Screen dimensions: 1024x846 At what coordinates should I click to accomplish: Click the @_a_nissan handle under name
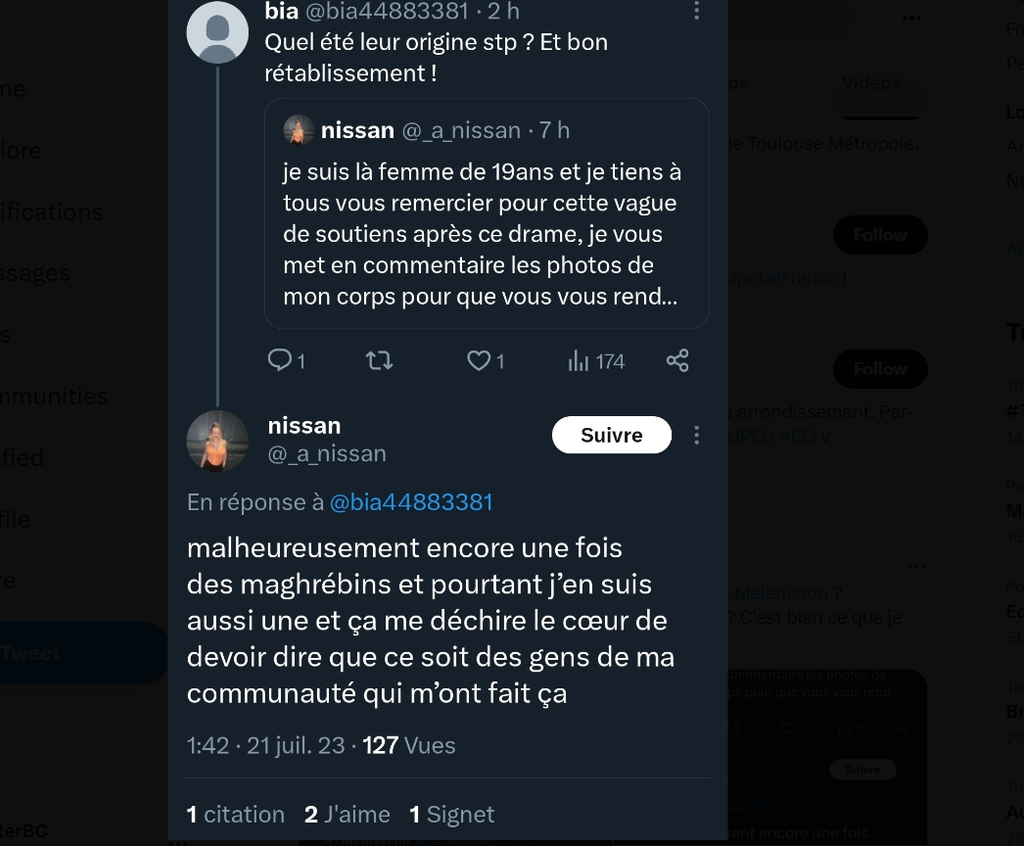click(x=326, y=454)
